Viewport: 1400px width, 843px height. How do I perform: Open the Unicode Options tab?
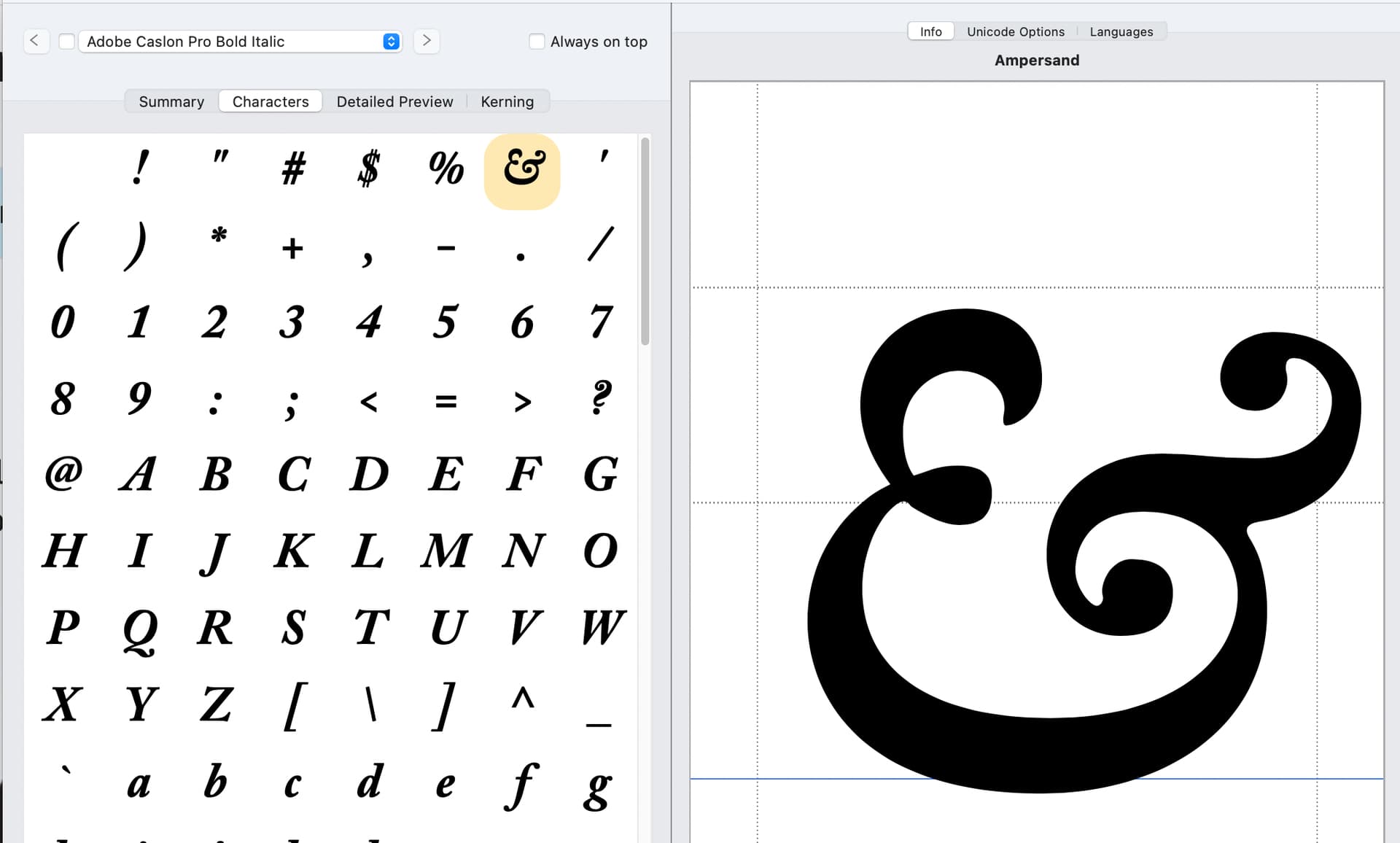[1015, 31]
